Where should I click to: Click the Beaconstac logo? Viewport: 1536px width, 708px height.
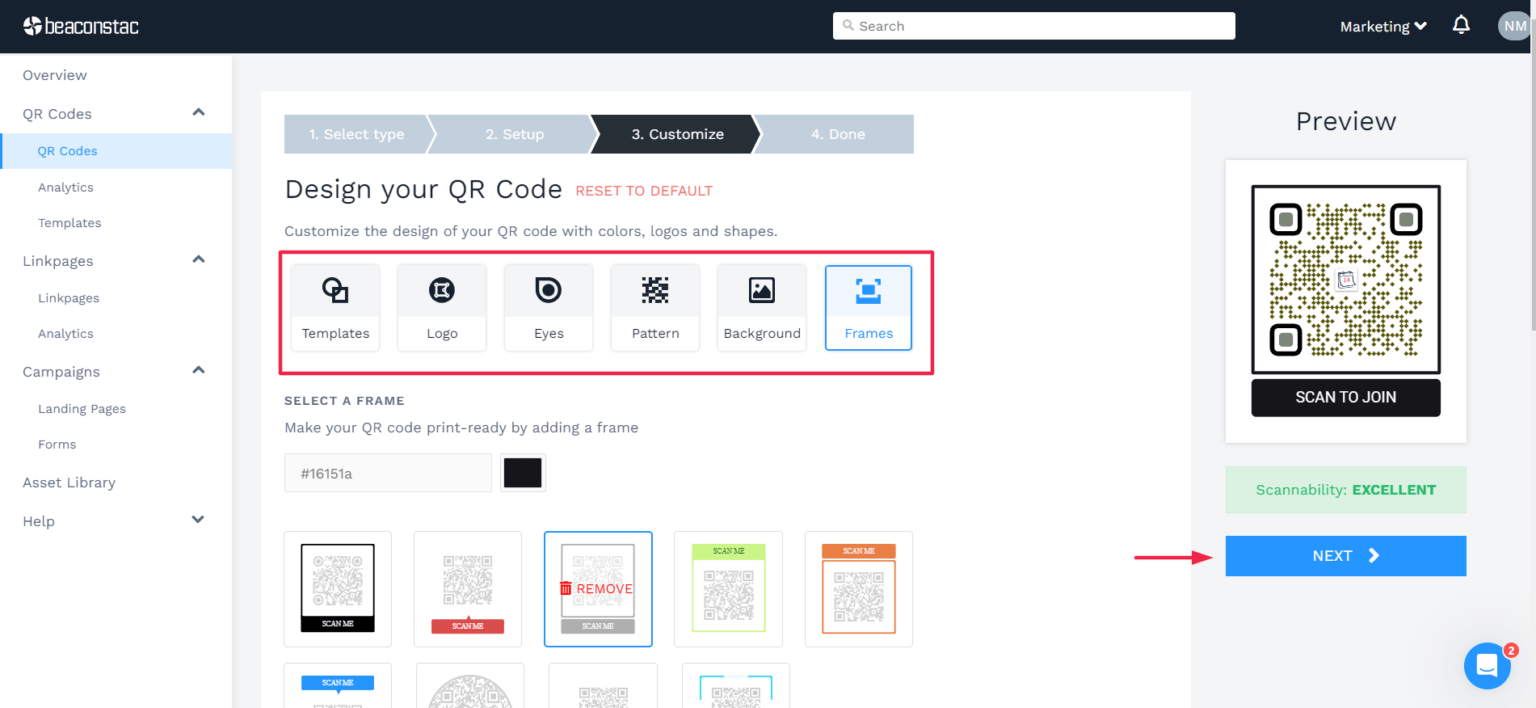click(81, 26)
